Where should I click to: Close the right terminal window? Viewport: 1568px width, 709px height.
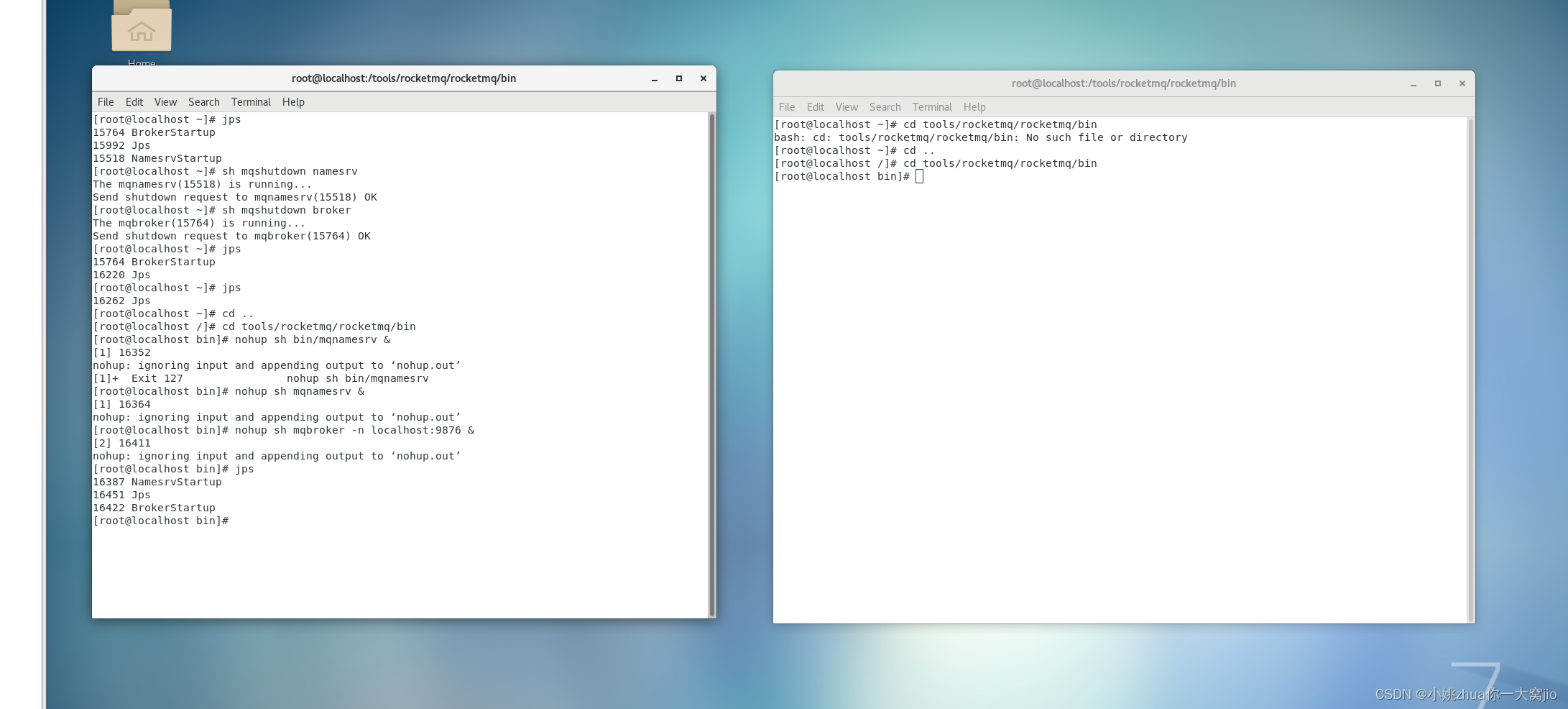[x=1462, y=83]
